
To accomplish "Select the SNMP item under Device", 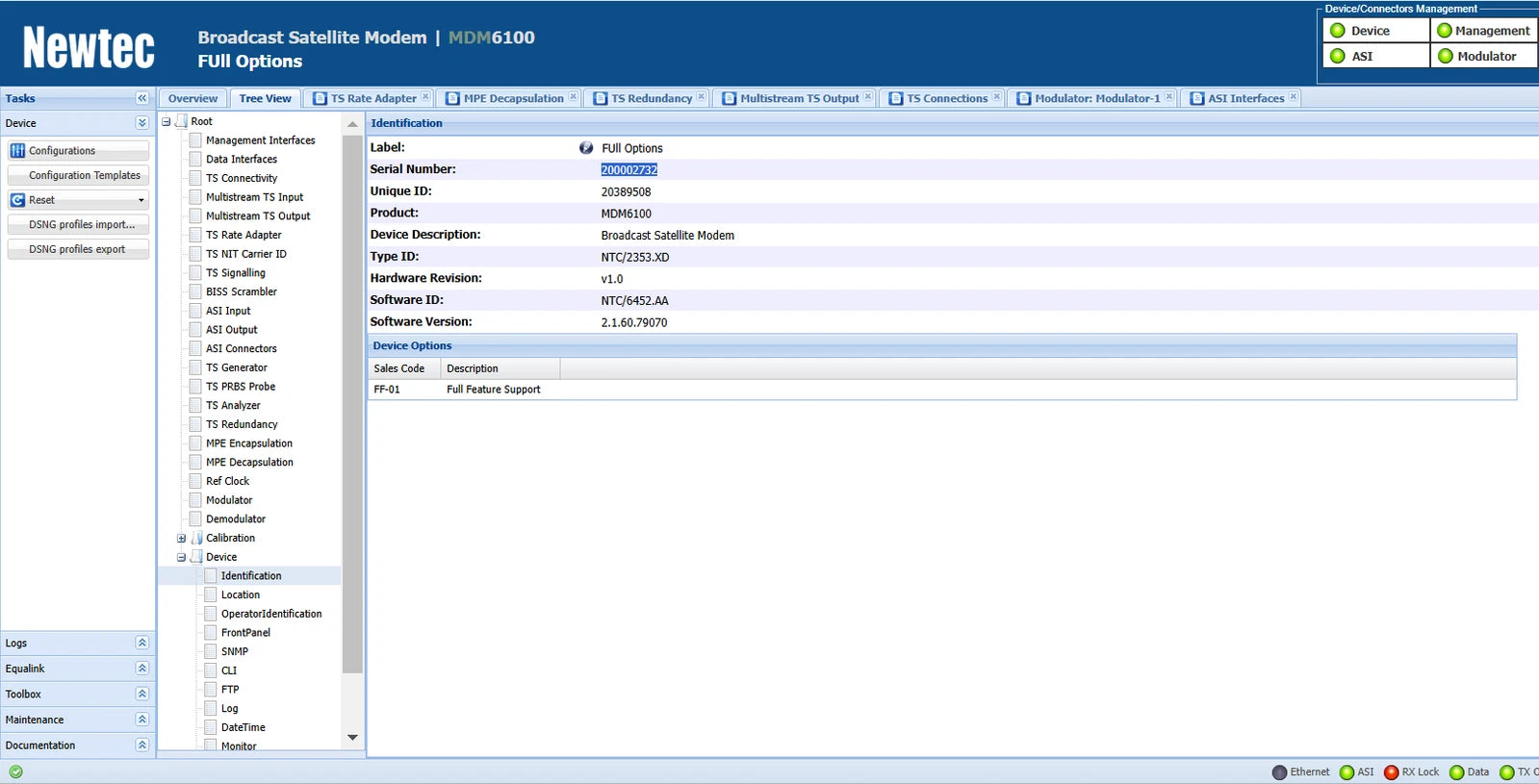I will point(234,651).
